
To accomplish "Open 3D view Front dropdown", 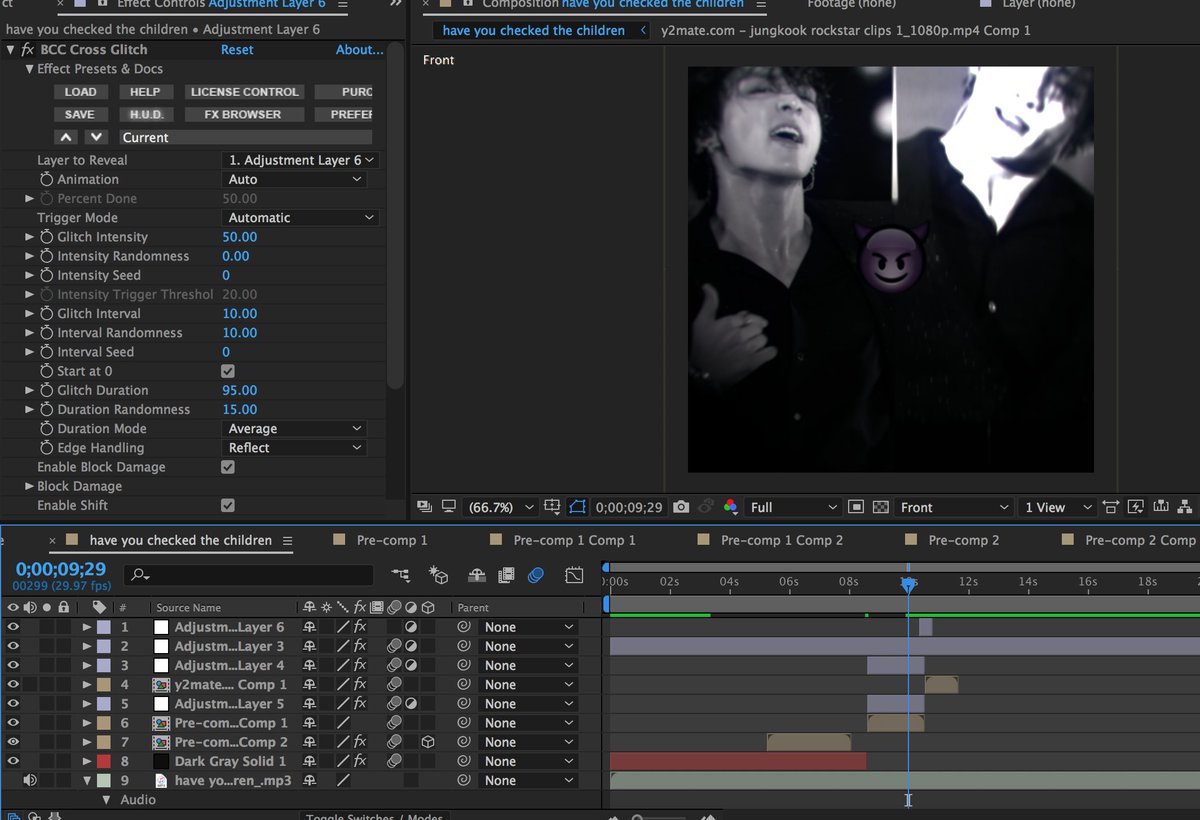I will 954,507.
